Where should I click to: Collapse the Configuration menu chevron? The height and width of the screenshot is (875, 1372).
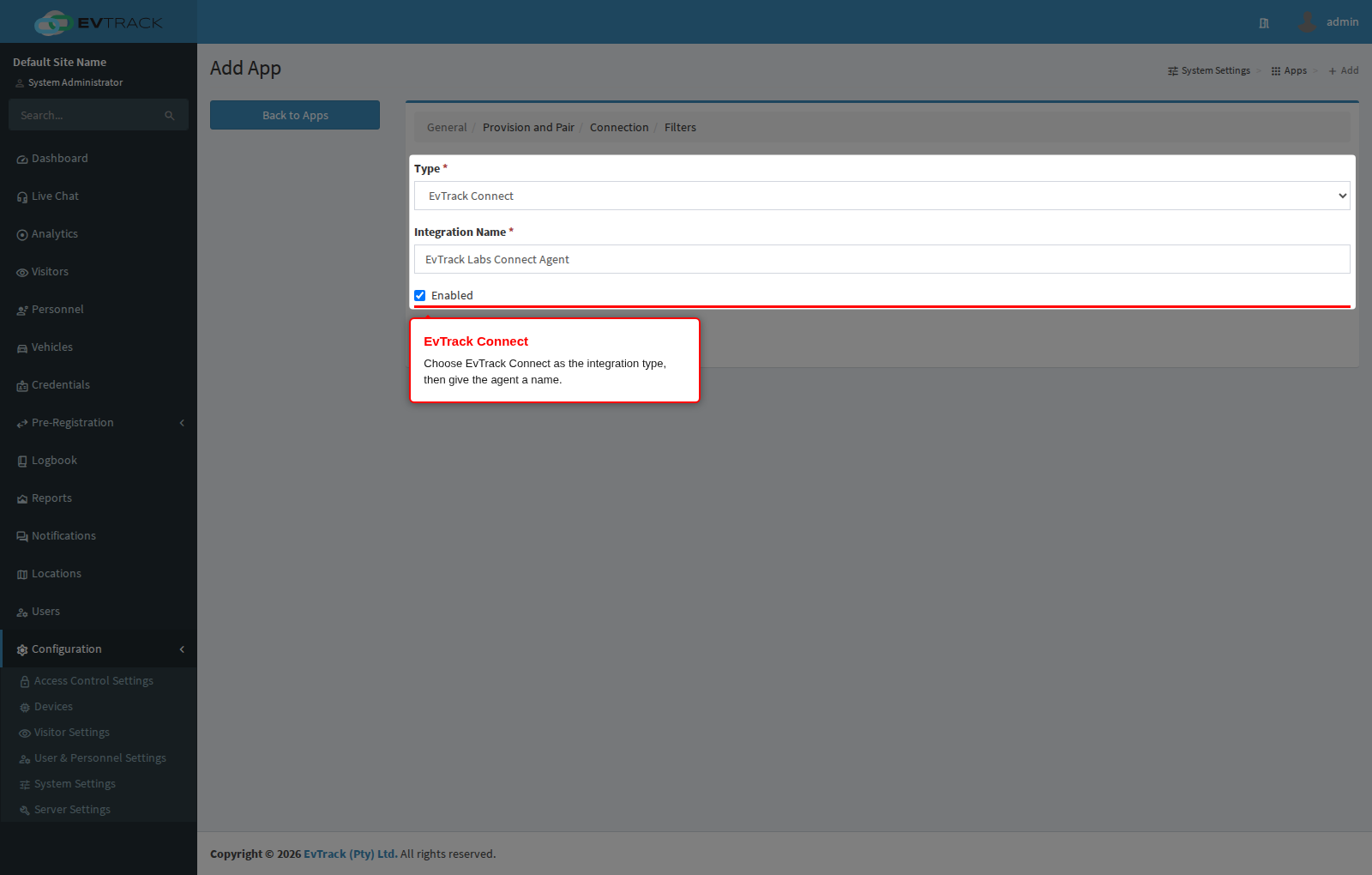click(182, 649)
